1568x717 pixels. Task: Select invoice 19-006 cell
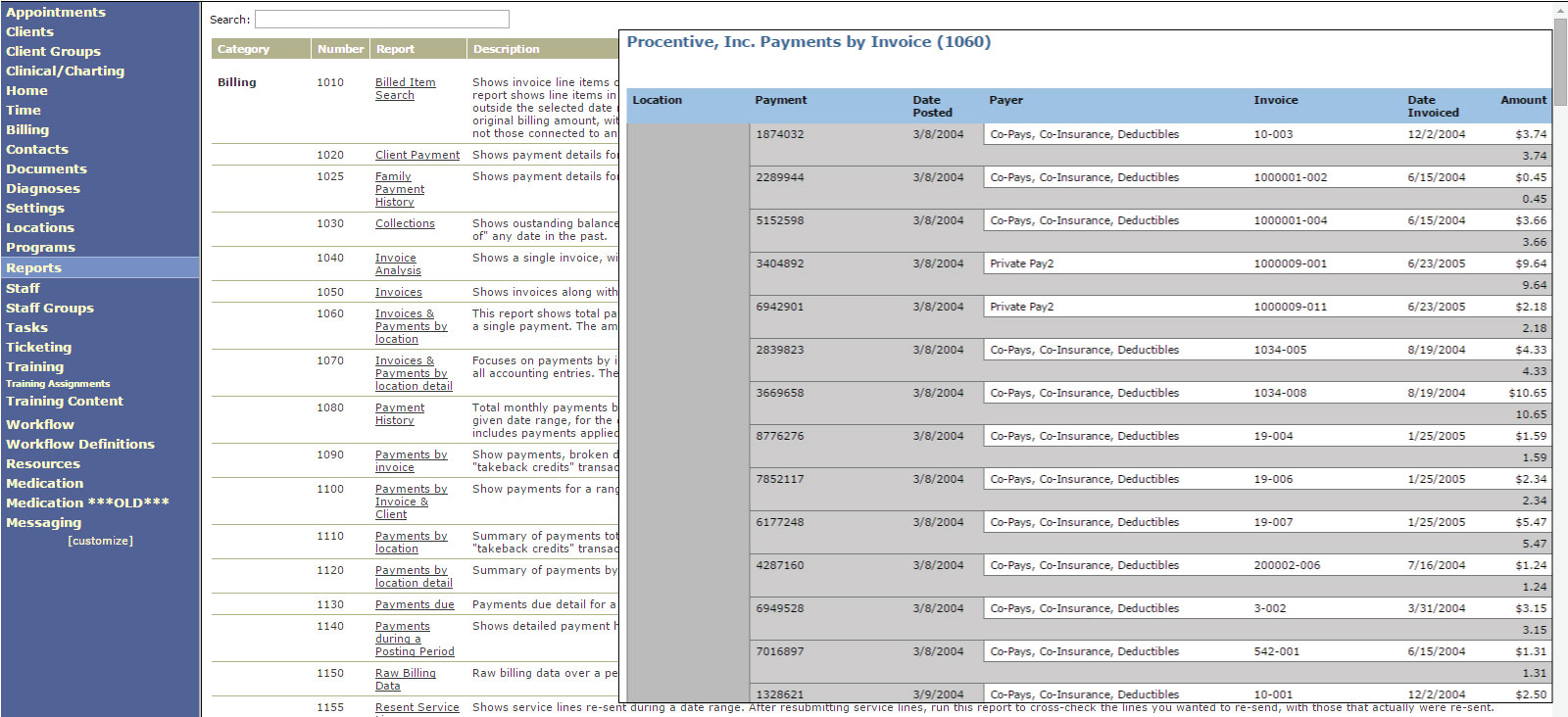point(1273,479)
